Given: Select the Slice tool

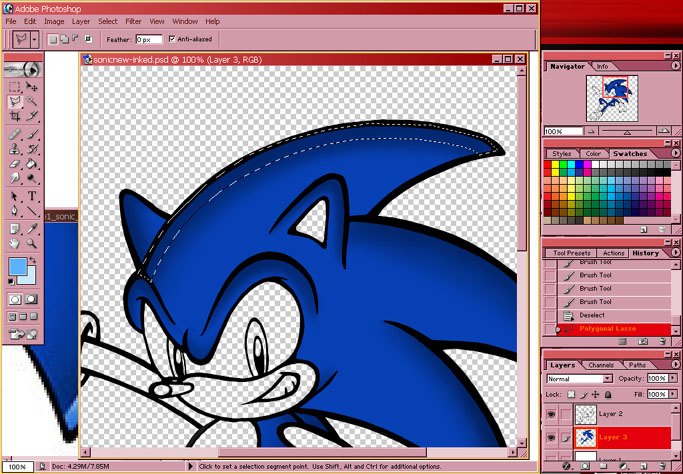Looking at the screenshot, I should point(31,116).
